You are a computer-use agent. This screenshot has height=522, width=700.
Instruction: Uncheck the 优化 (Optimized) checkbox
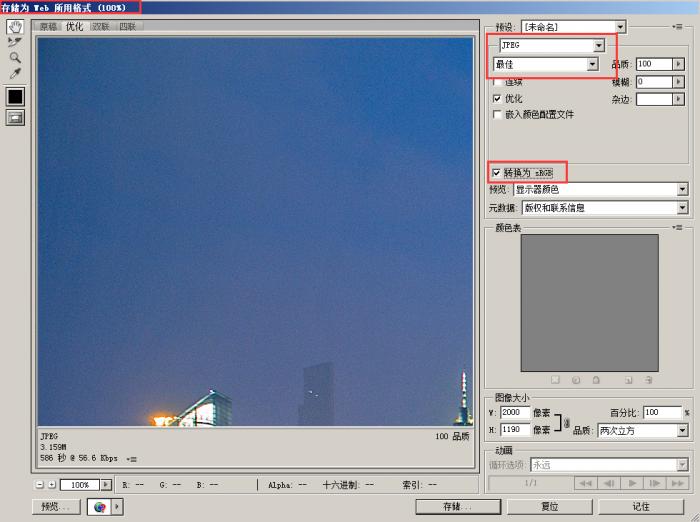pyautogui.click(x=496, y=98)
